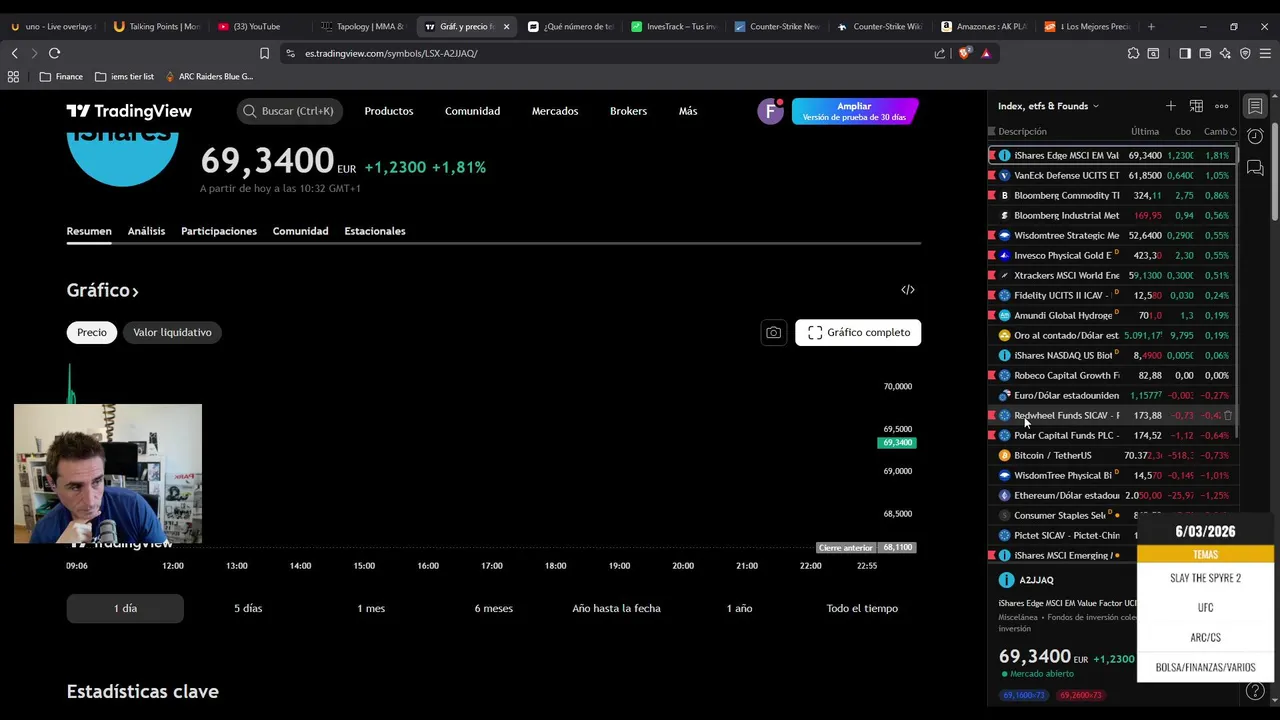Image resolution: width=1280 pixels, height=720 pixels.
Task: Open the Mercados menu
Action: [555, 111]
